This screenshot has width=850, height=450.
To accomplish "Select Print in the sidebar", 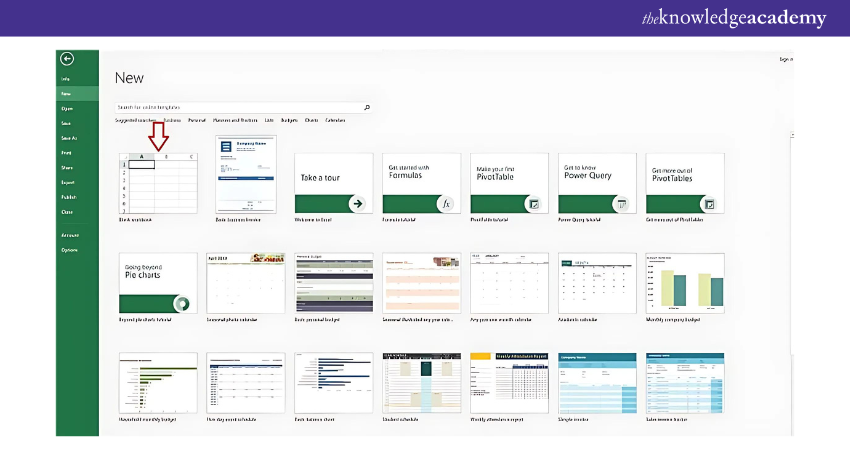I will click(x=65, y=153).
